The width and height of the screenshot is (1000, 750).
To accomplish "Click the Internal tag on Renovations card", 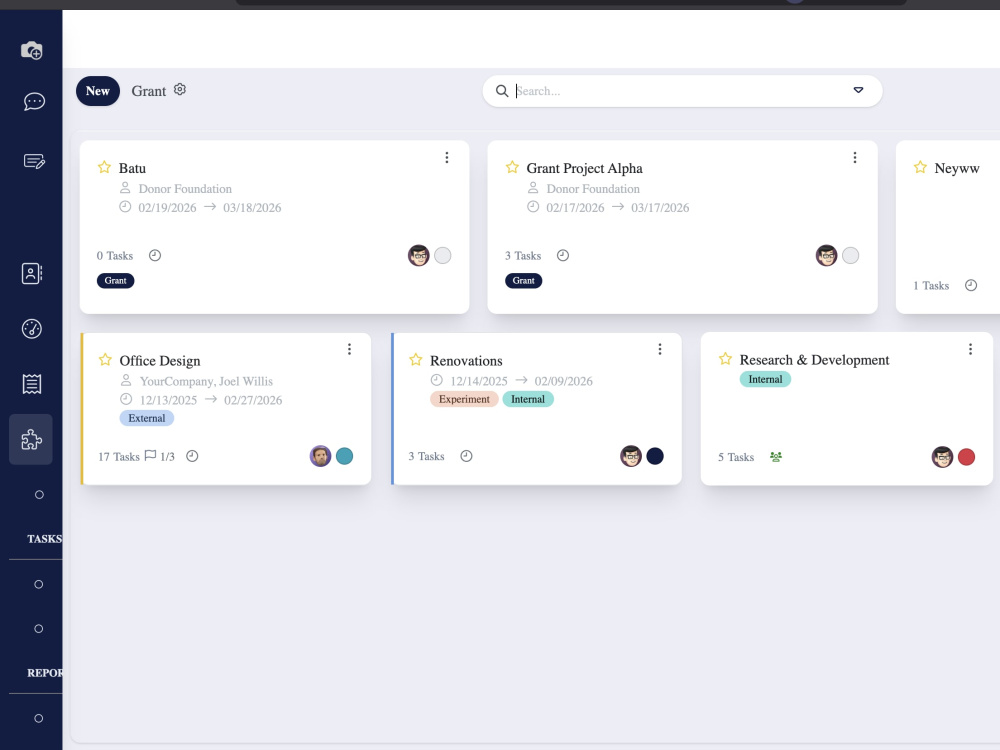I will point(528,399).
